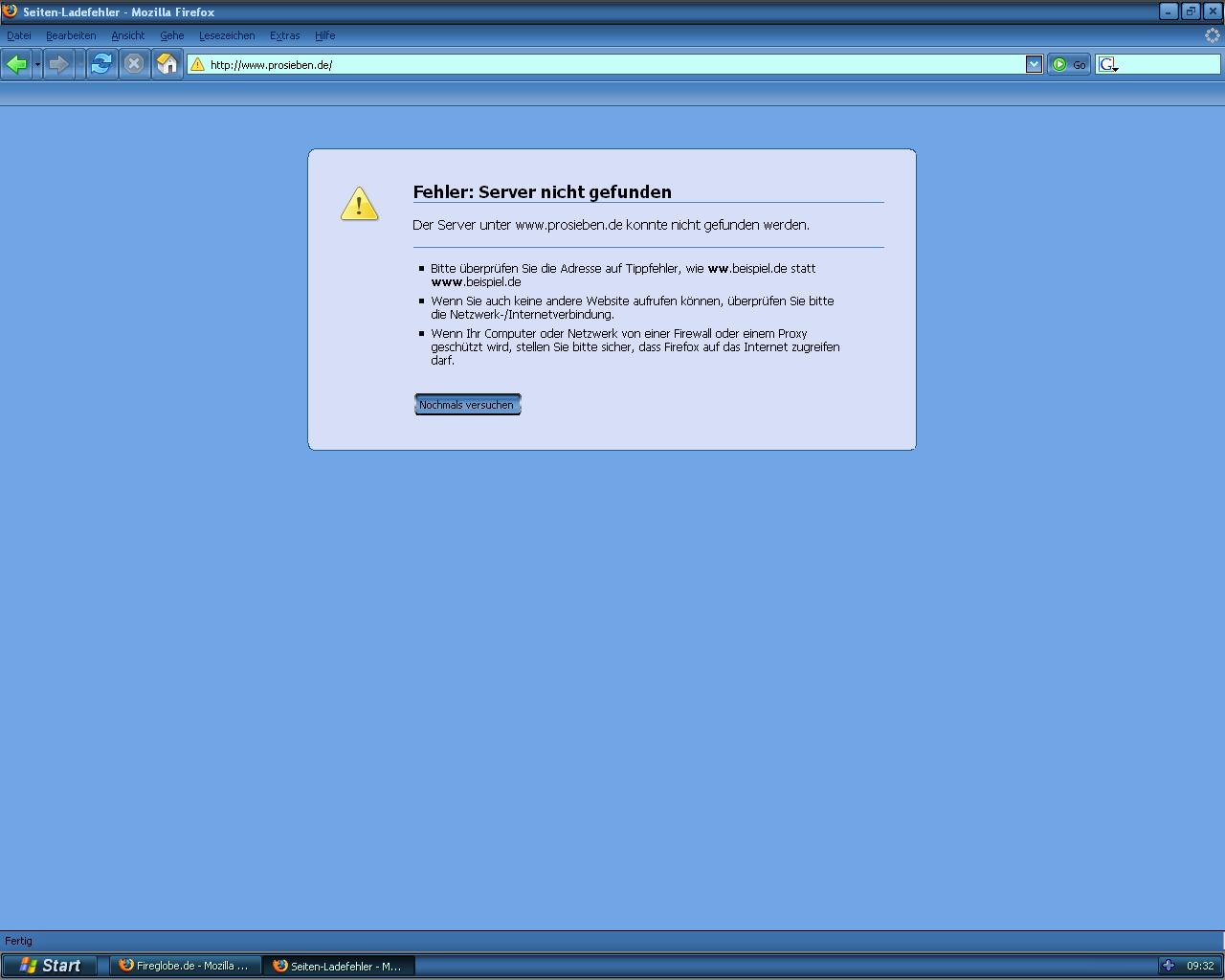The width and height of the screenshot is (1225, 980).
Task: Open the Google search engine selector
Action: [x=1108, y=64]
